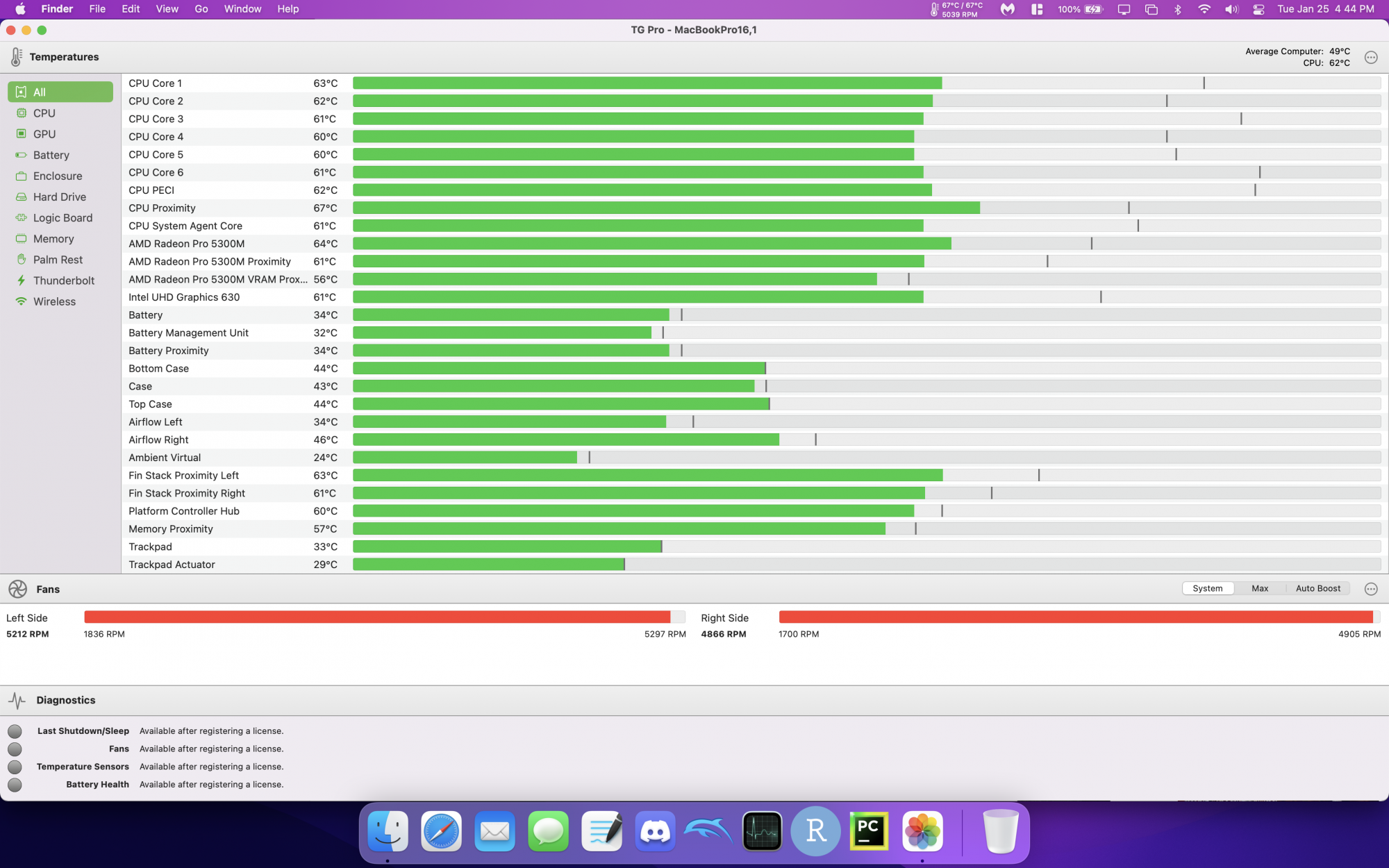Viewport: 1389px width, 868px height.
Task: Open TG Pro menu bar temperature item
Action: (x=956, y=9)
